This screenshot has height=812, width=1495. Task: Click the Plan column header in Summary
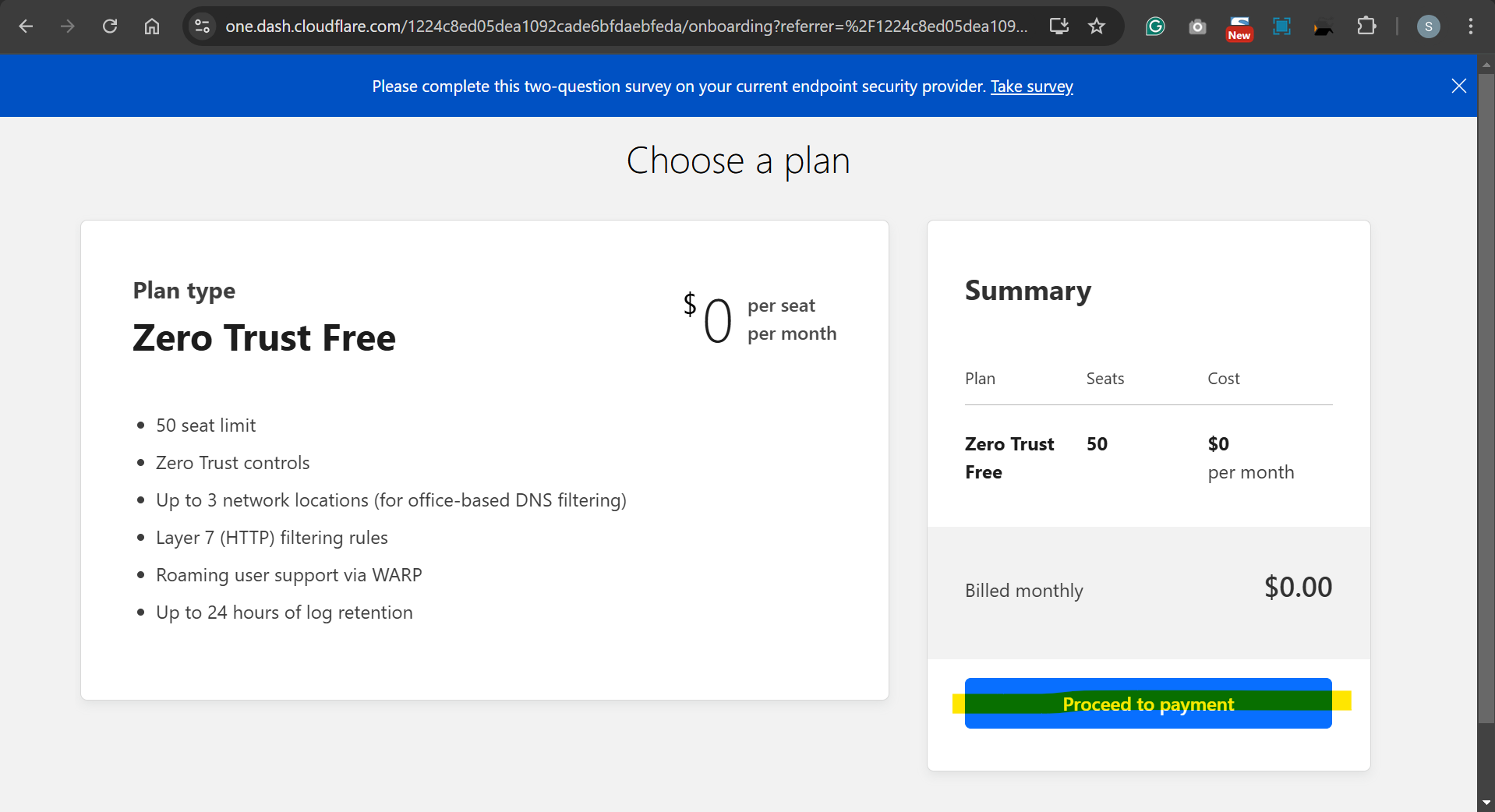980,379
